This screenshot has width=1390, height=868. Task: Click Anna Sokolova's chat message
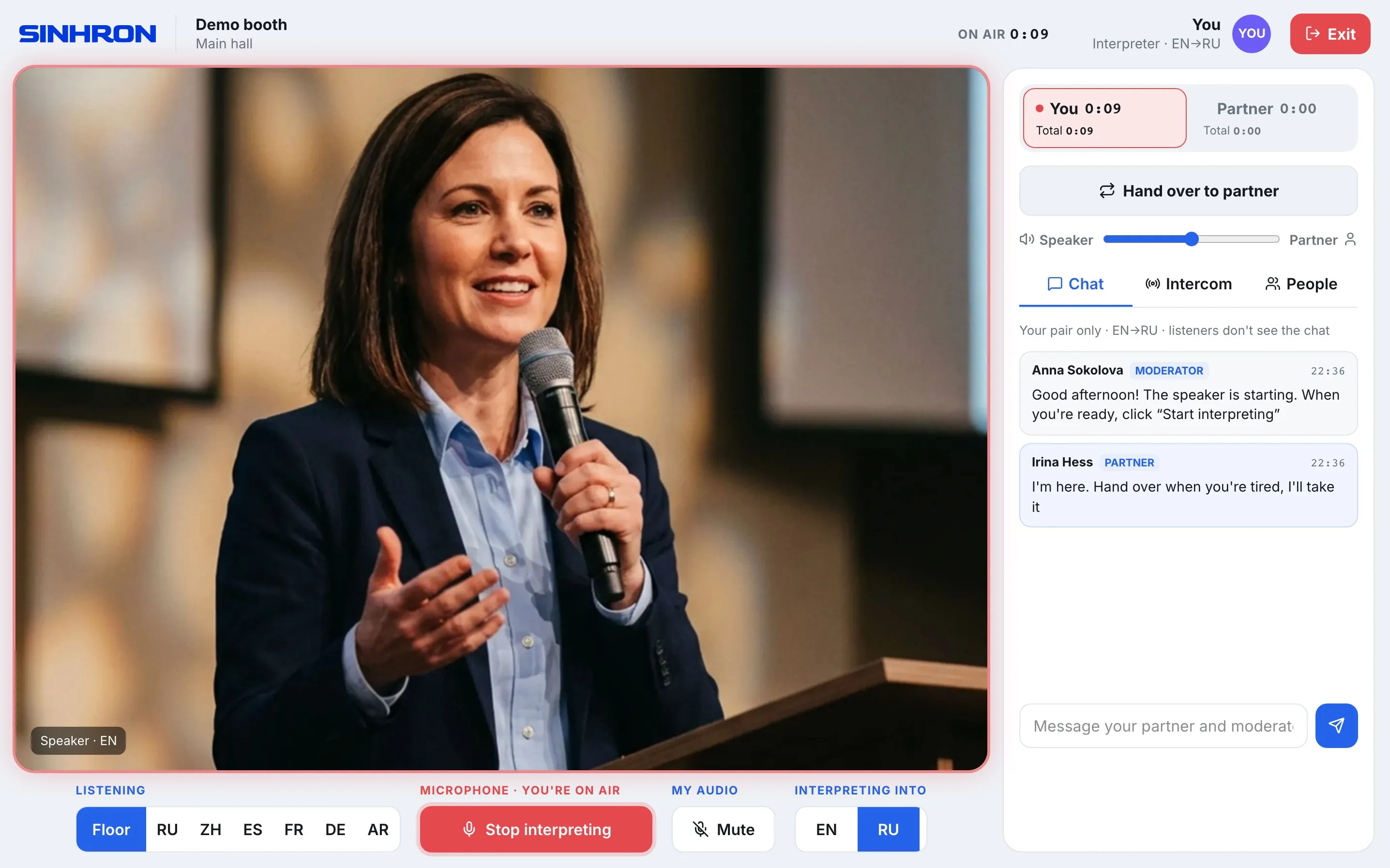(x=1188, y=393)
